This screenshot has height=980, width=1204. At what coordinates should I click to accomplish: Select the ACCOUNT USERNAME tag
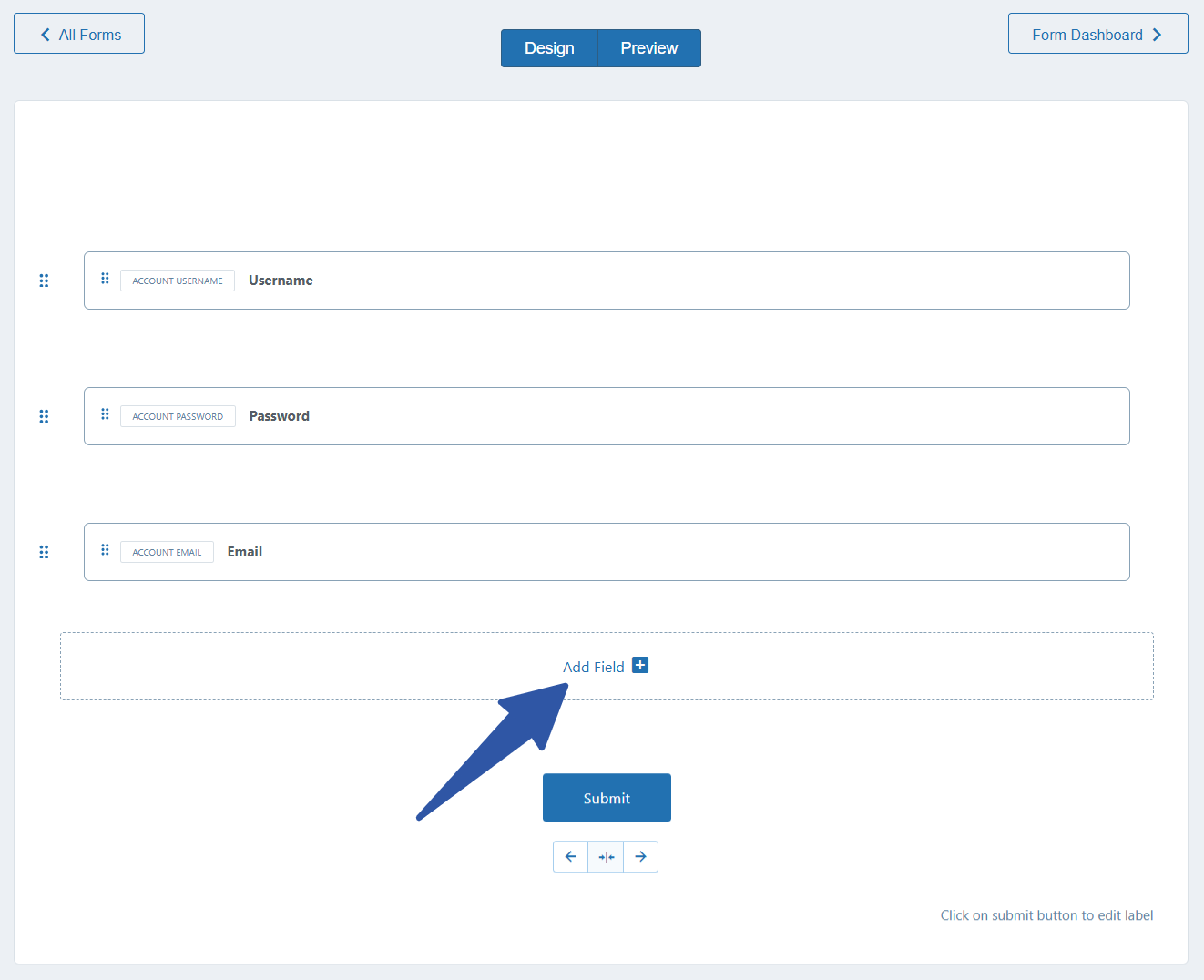178,281
